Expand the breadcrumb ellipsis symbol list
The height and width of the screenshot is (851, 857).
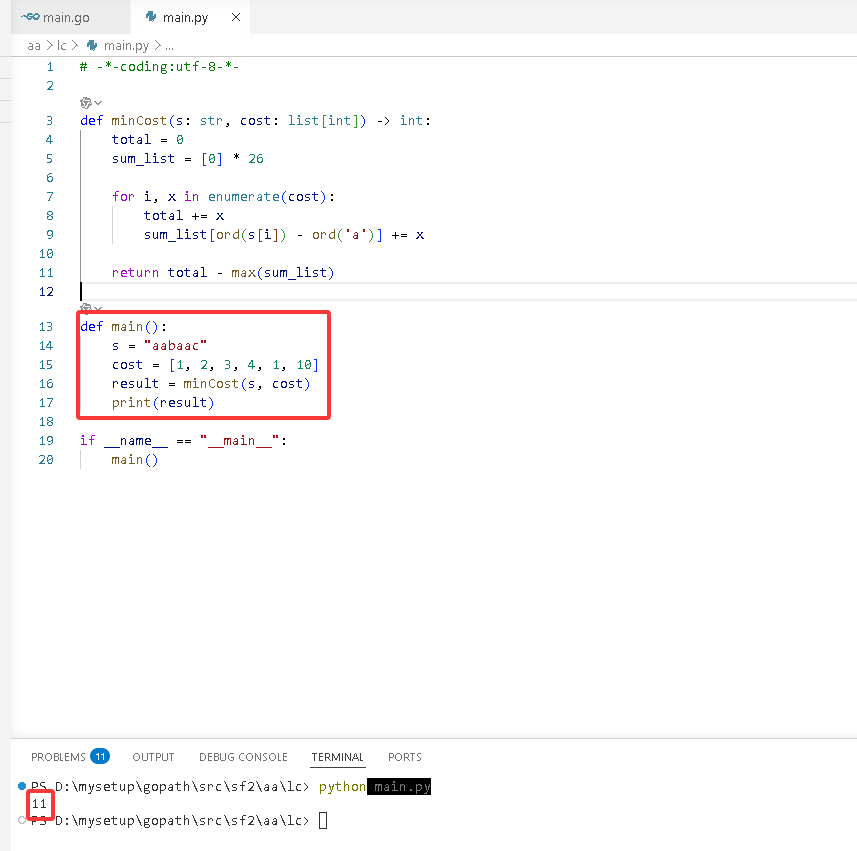pyautogui.click(x=169, y=46)
